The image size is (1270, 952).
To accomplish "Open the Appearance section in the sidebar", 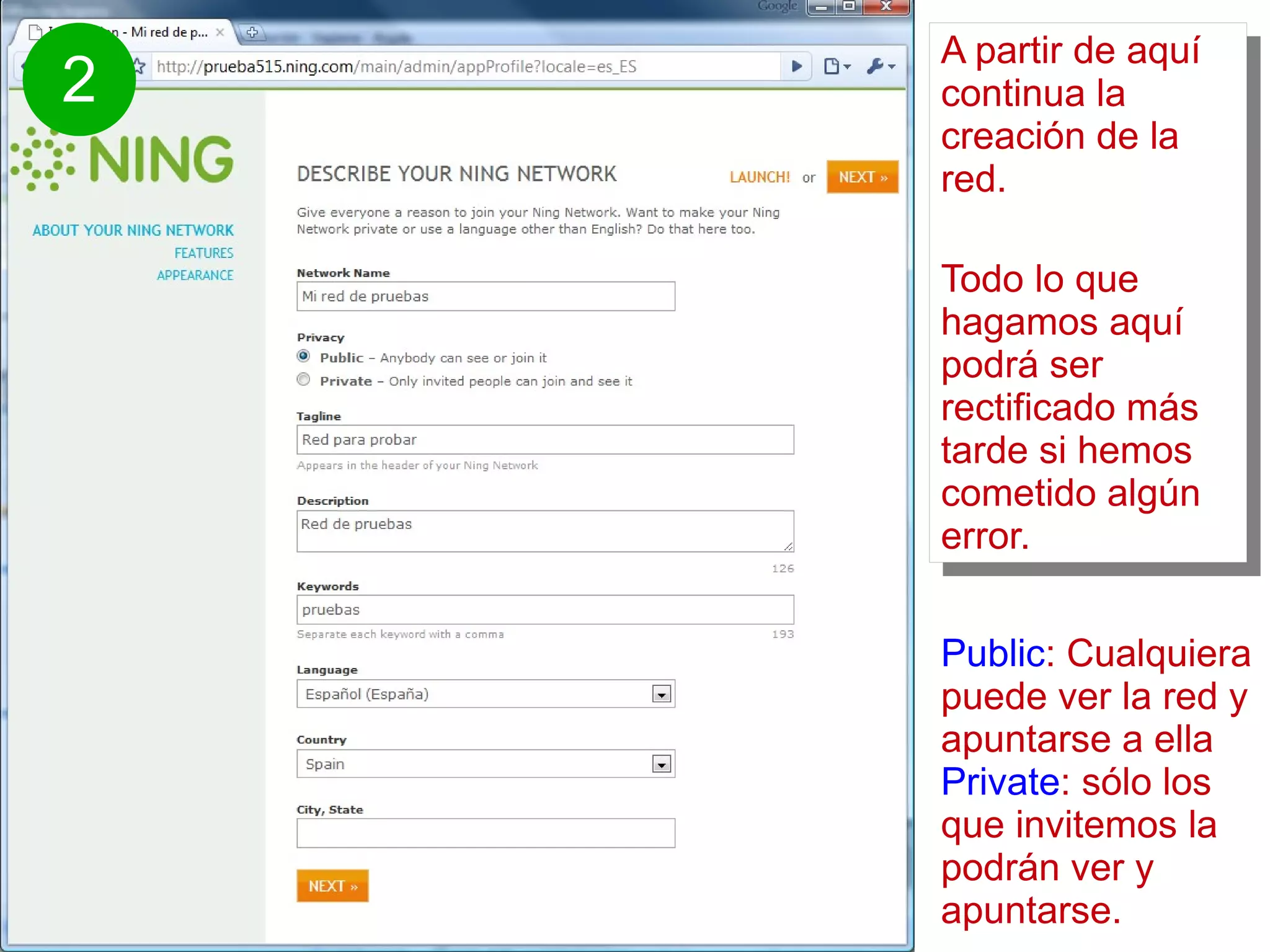I will pyautogui.click(x=195, y=275).
